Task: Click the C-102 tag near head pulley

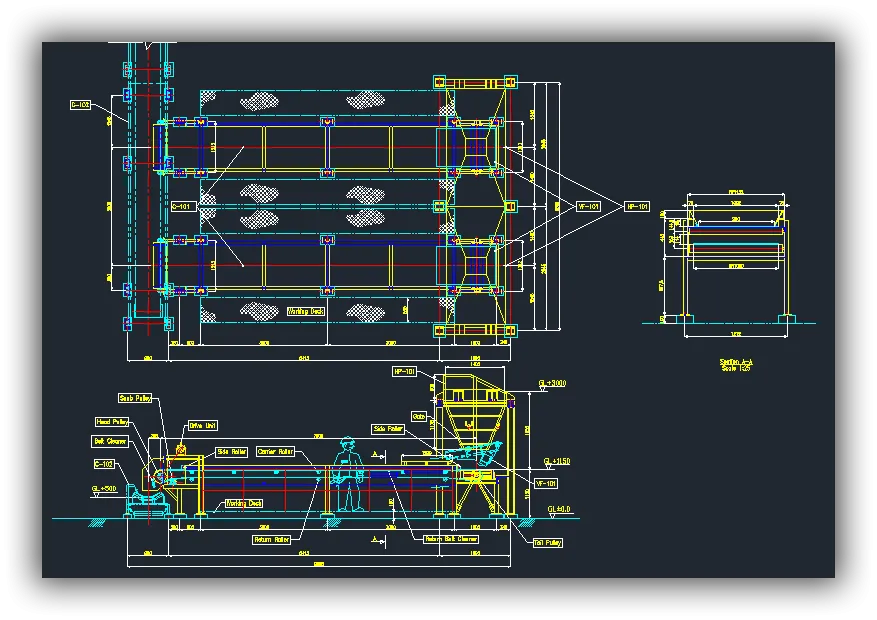Action: click(103, 465)
